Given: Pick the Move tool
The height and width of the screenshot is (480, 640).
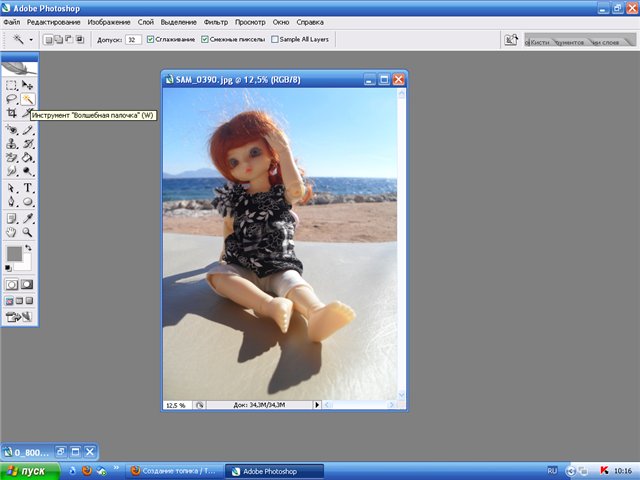Looking at the screenshot, I should coord(28,86).
